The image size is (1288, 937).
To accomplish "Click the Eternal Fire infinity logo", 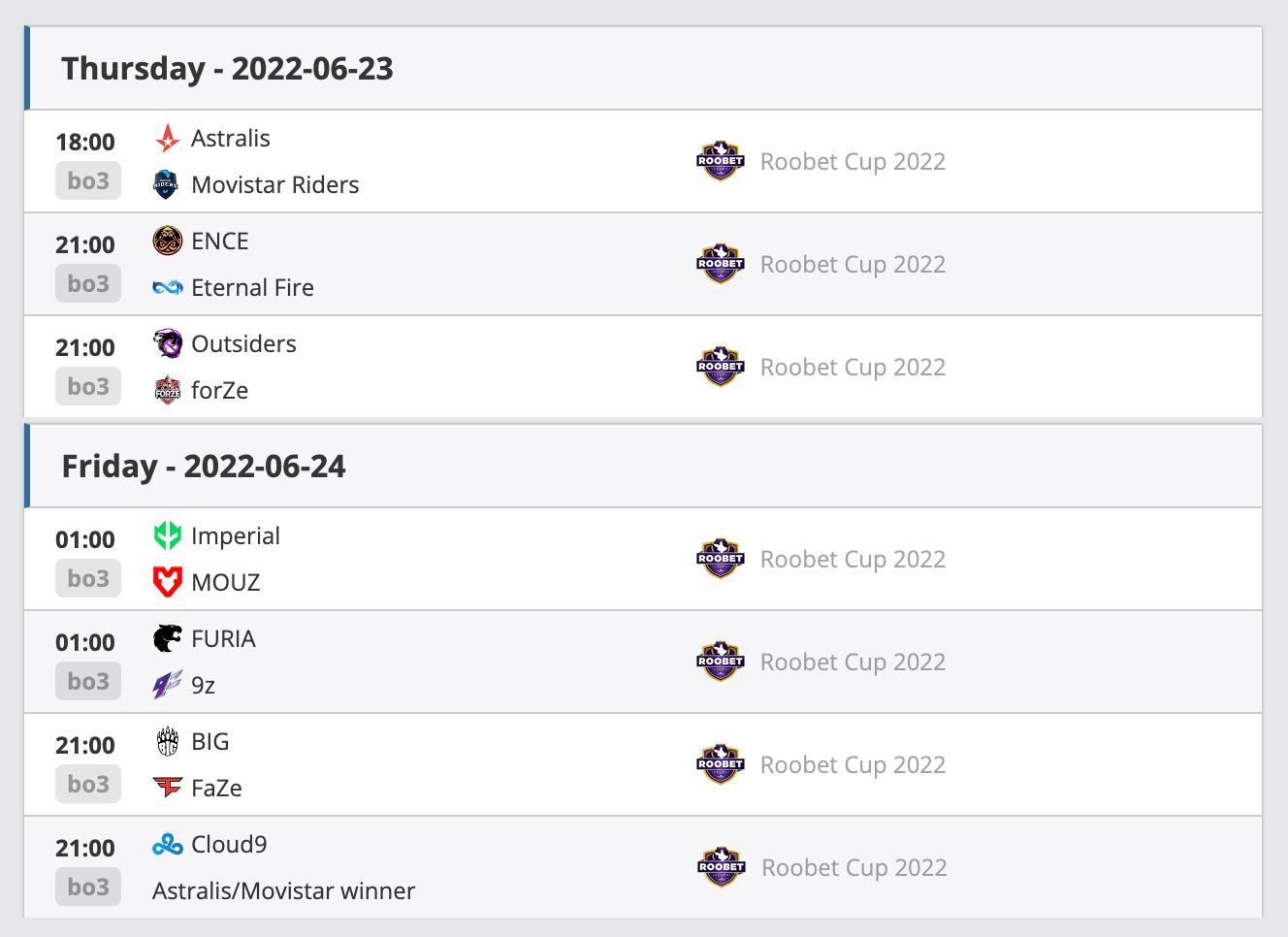I will (166, 287).
